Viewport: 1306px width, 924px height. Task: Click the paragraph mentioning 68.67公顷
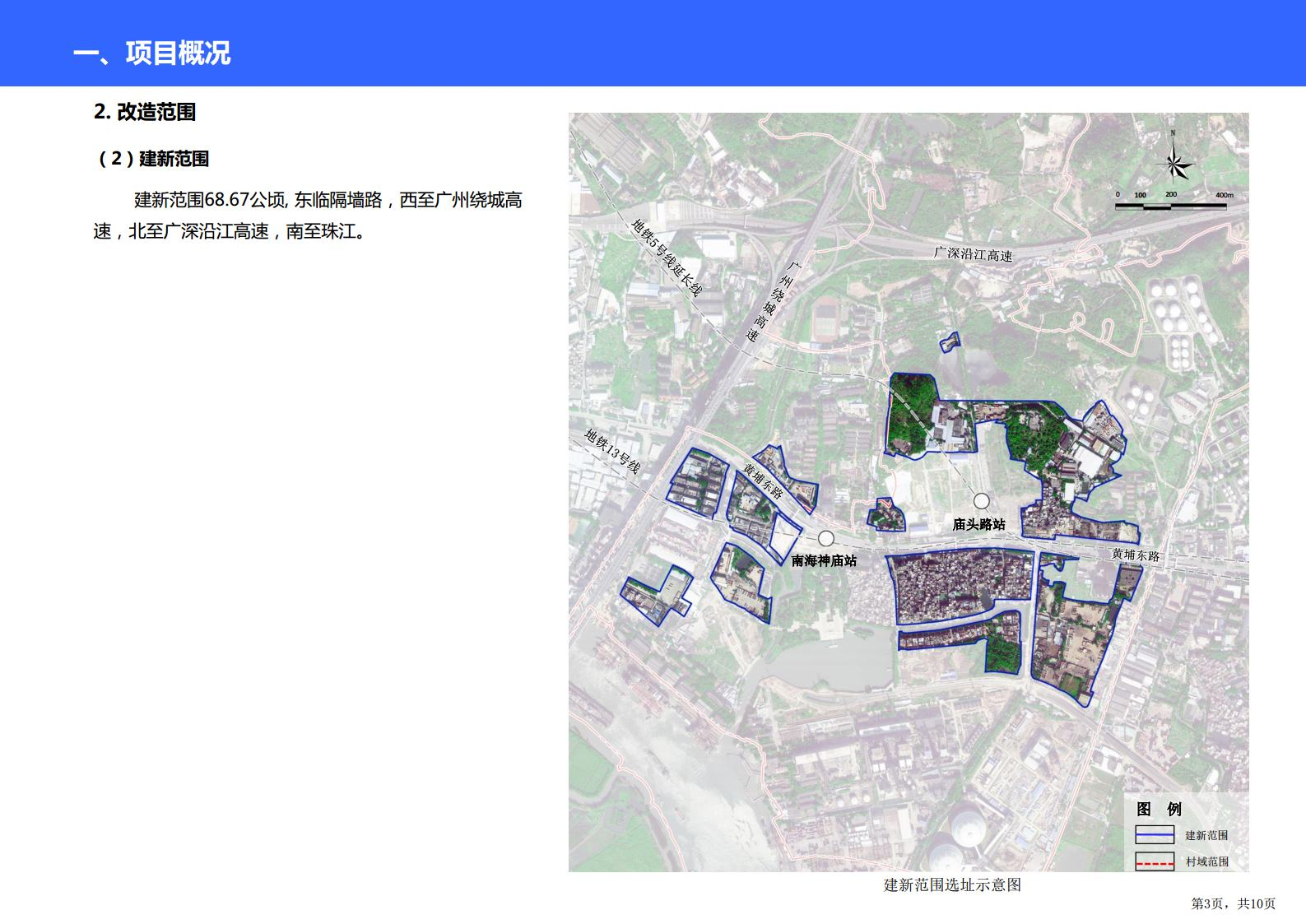point(308,216)
